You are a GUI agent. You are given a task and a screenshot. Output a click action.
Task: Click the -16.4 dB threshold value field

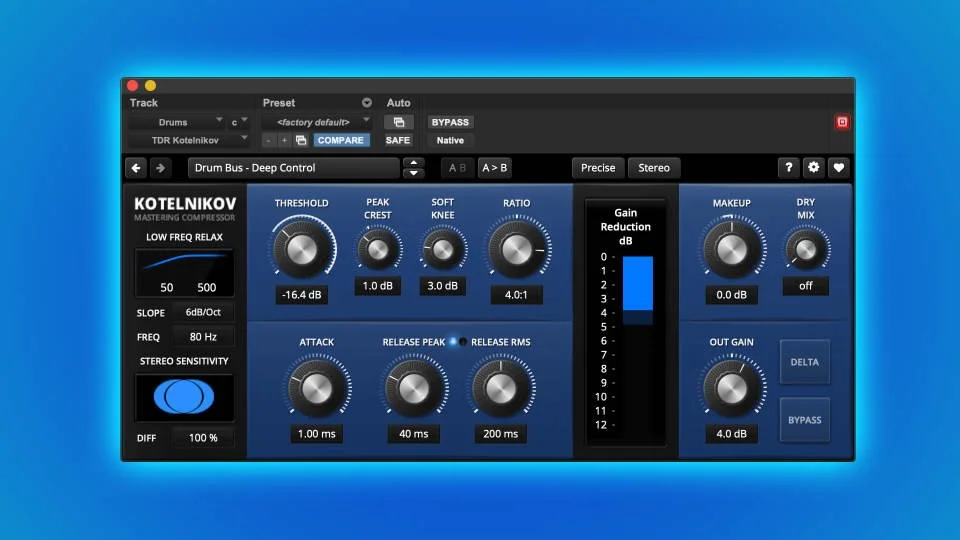[301, 294]
